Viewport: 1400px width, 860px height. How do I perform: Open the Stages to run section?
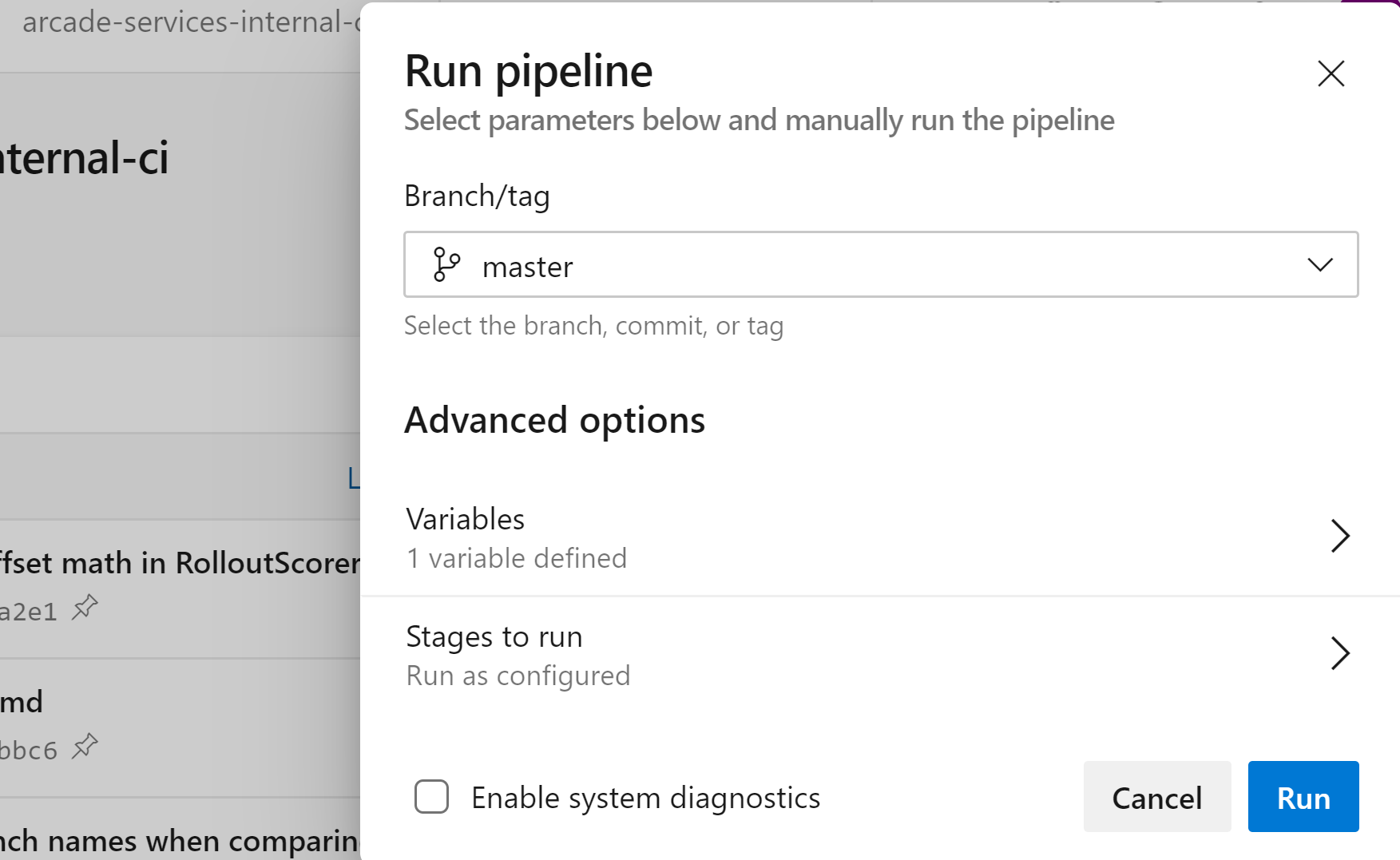pyautogui.click(x=494, y=637)
